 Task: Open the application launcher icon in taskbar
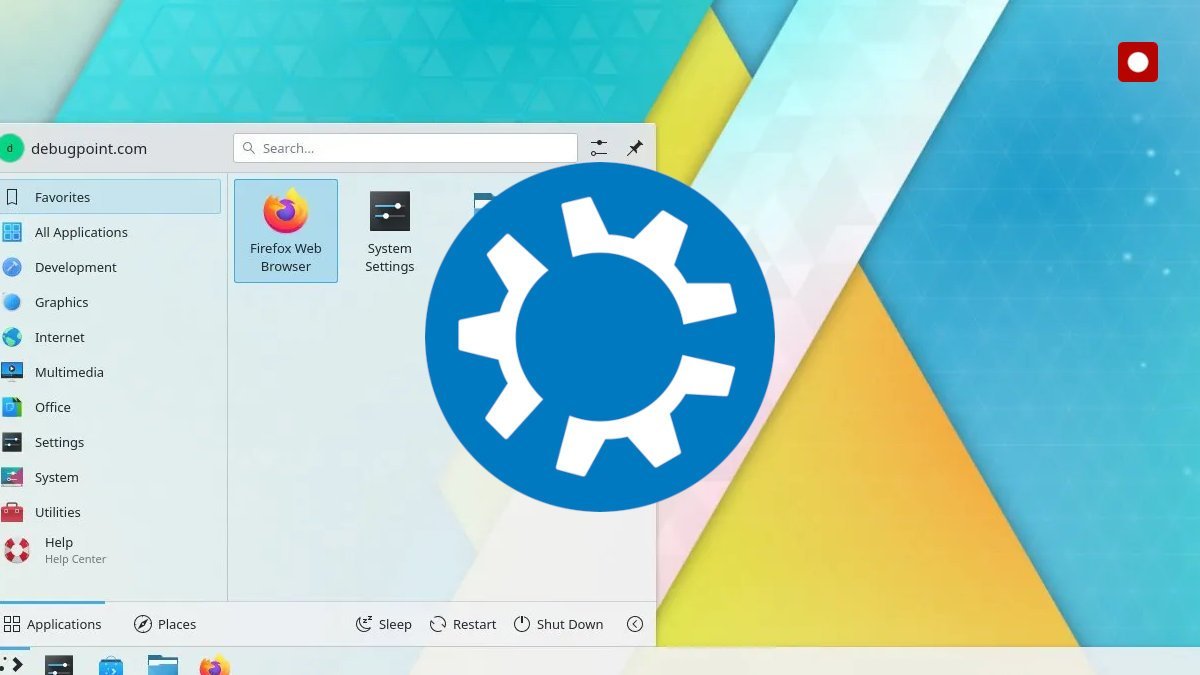10,664
